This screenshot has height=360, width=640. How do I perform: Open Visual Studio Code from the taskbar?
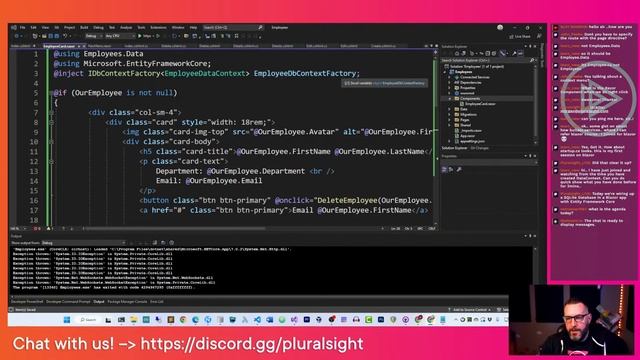pos(257,320)
